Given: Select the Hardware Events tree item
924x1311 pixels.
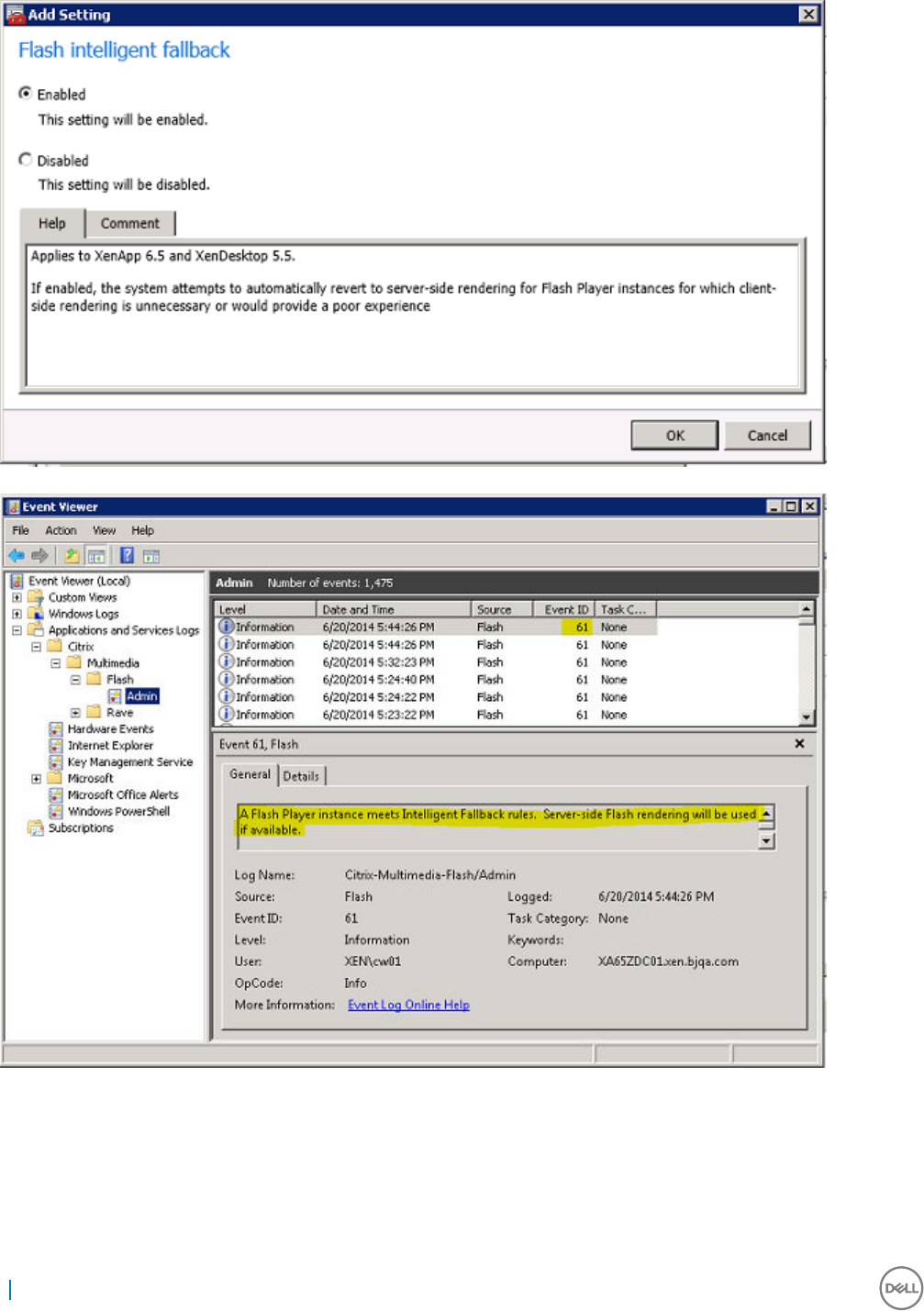Looking at the screenshot, I should coord(111,729).
